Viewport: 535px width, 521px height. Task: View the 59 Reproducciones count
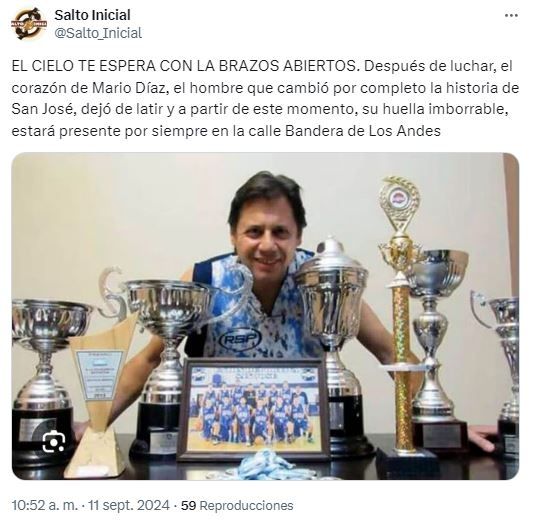237,505
